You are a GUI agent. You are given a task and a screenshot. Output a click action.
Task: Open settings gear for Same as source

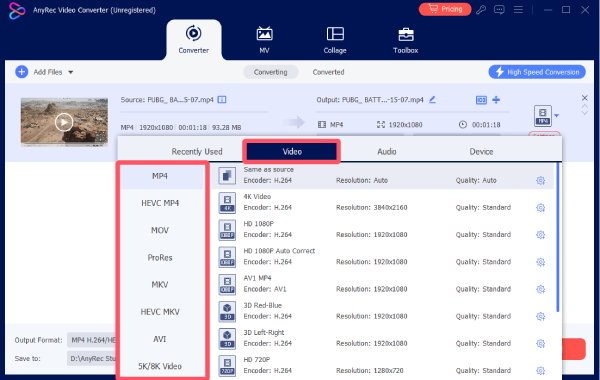(540, 180)
